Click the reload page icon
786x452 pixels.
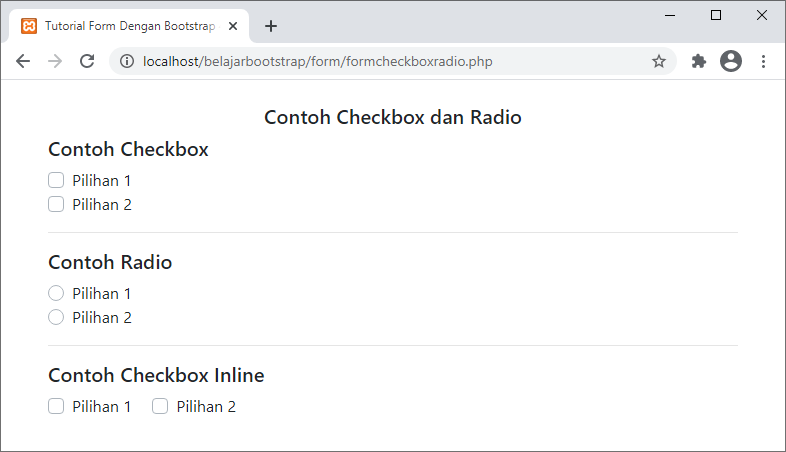(x=87, y=61)
